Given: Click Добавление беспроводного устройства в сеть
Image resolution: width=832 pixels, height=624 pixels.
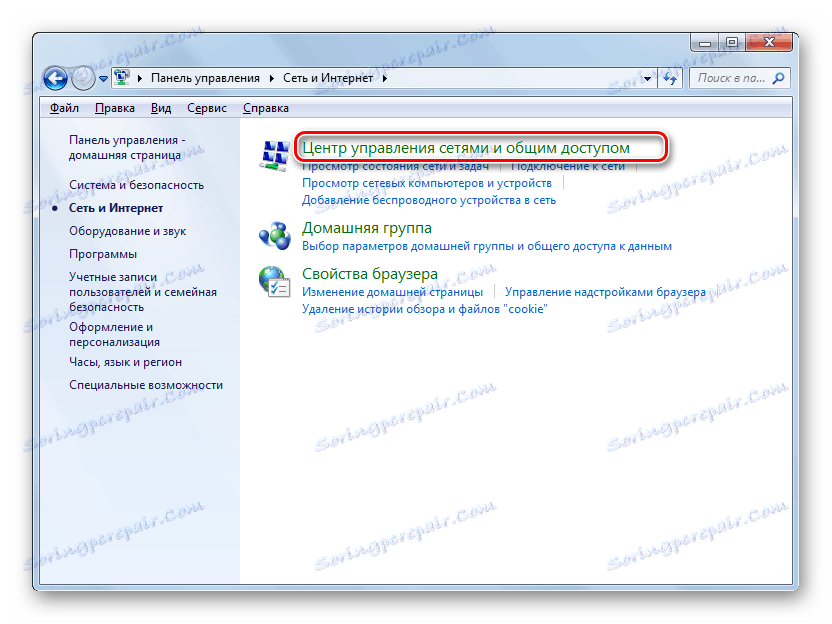Looking at the screenshot, I should pyautogui.click(x=429, y=201).
